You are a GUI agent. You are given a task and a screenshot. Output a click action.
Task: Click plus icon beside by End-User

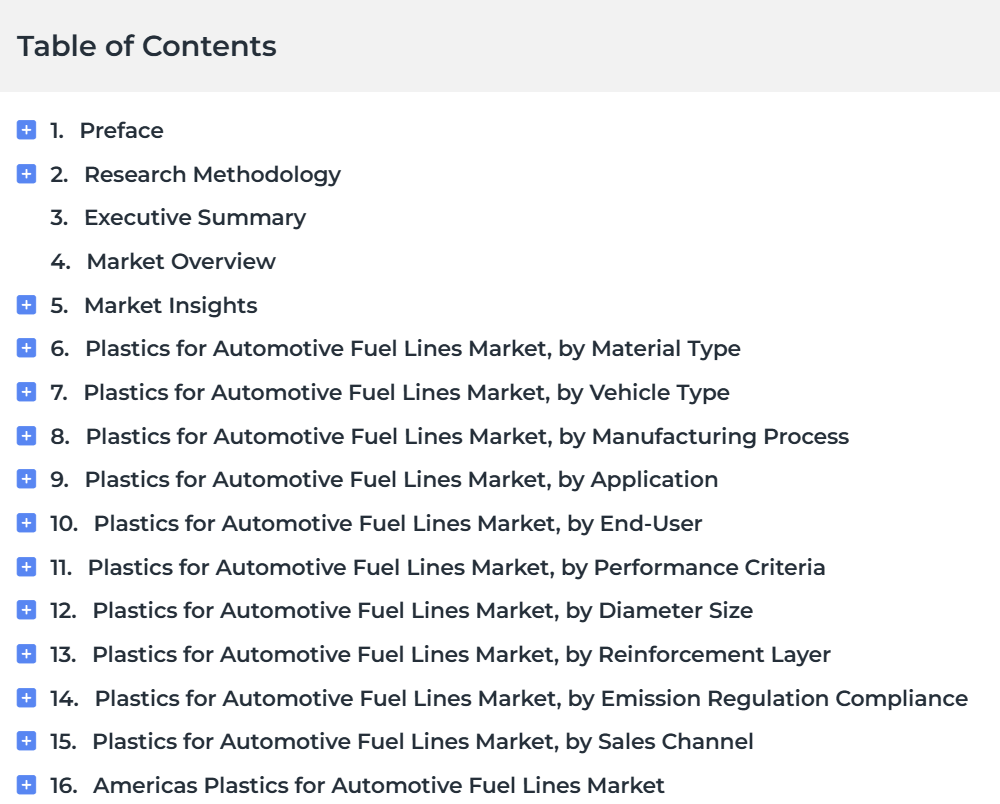point(27,523)
